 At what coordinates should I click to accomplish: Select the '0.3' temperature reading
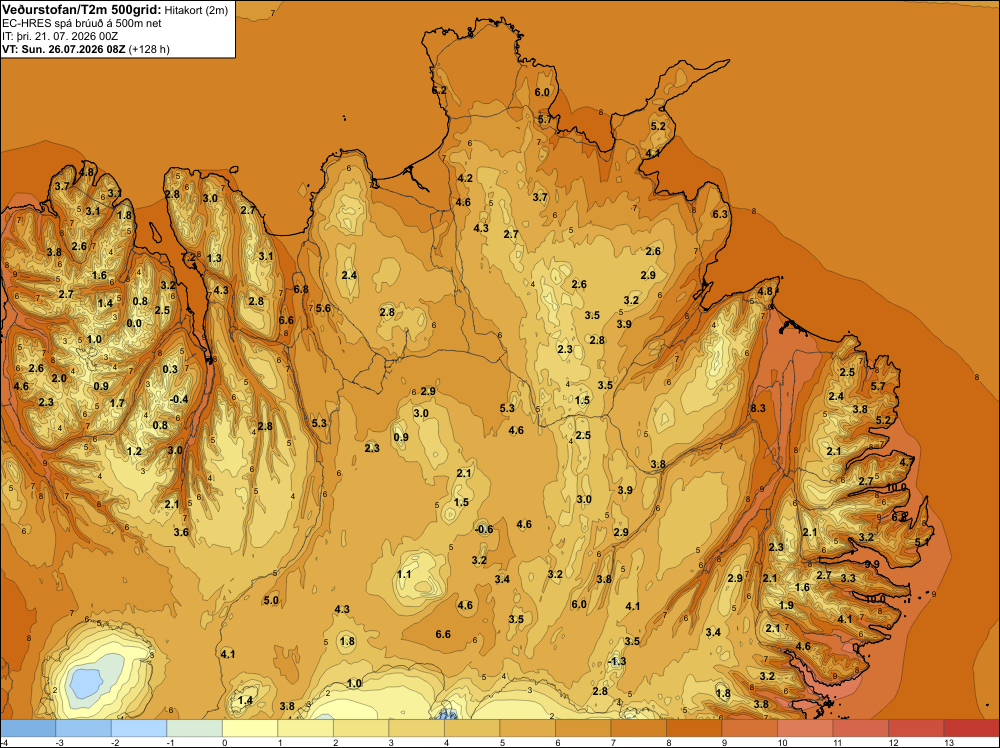pos(170,370)
